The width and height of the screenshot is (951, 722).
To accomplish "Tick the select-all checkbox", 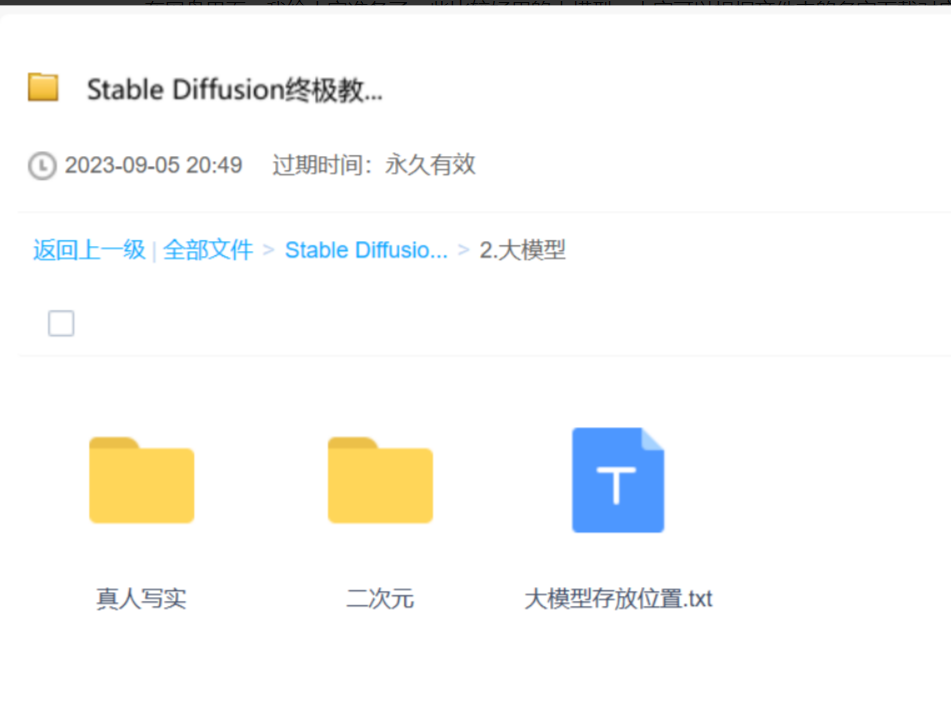I will 61,323.
